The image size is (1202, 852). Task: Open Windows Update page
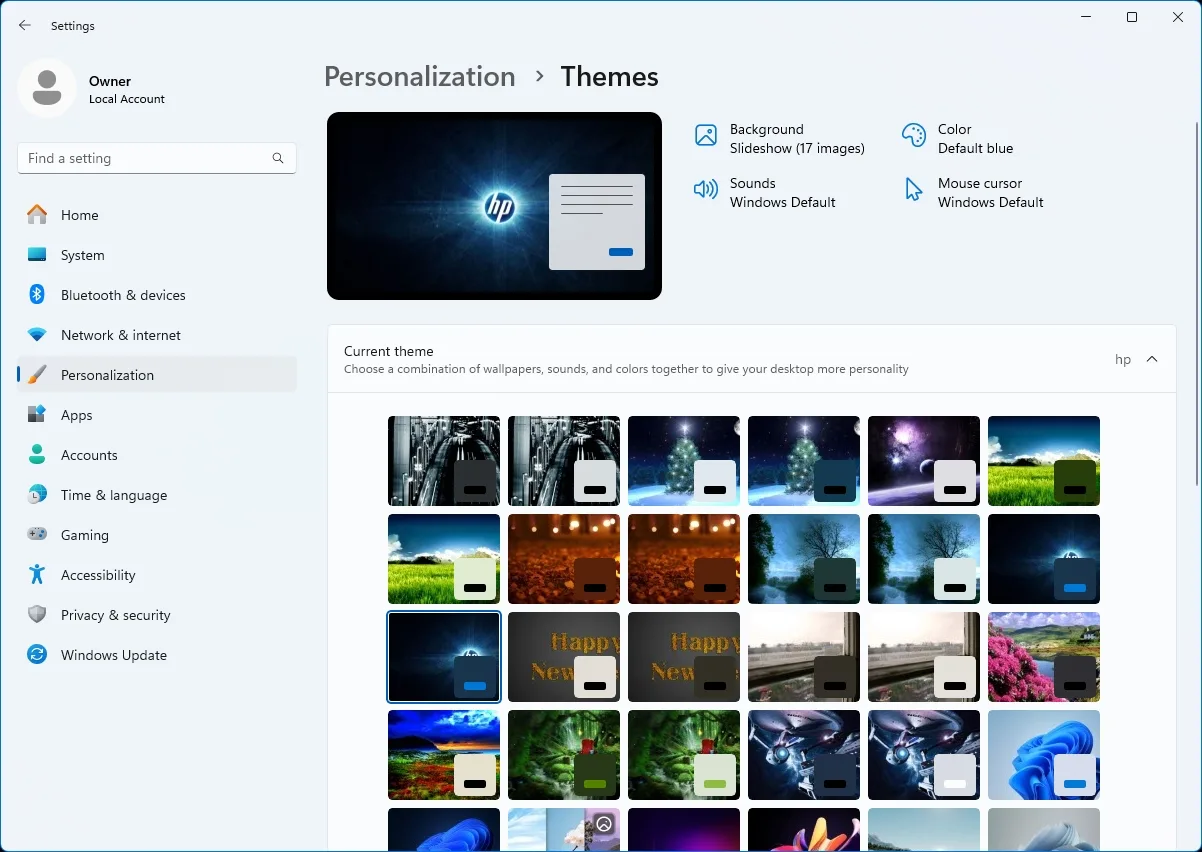pos(157,655)
